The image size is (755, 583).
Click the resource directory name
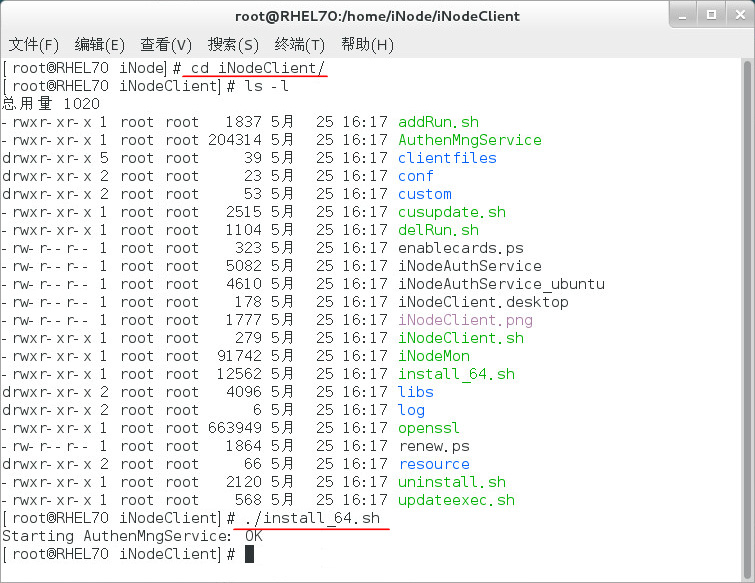click(x=433, y=464)
